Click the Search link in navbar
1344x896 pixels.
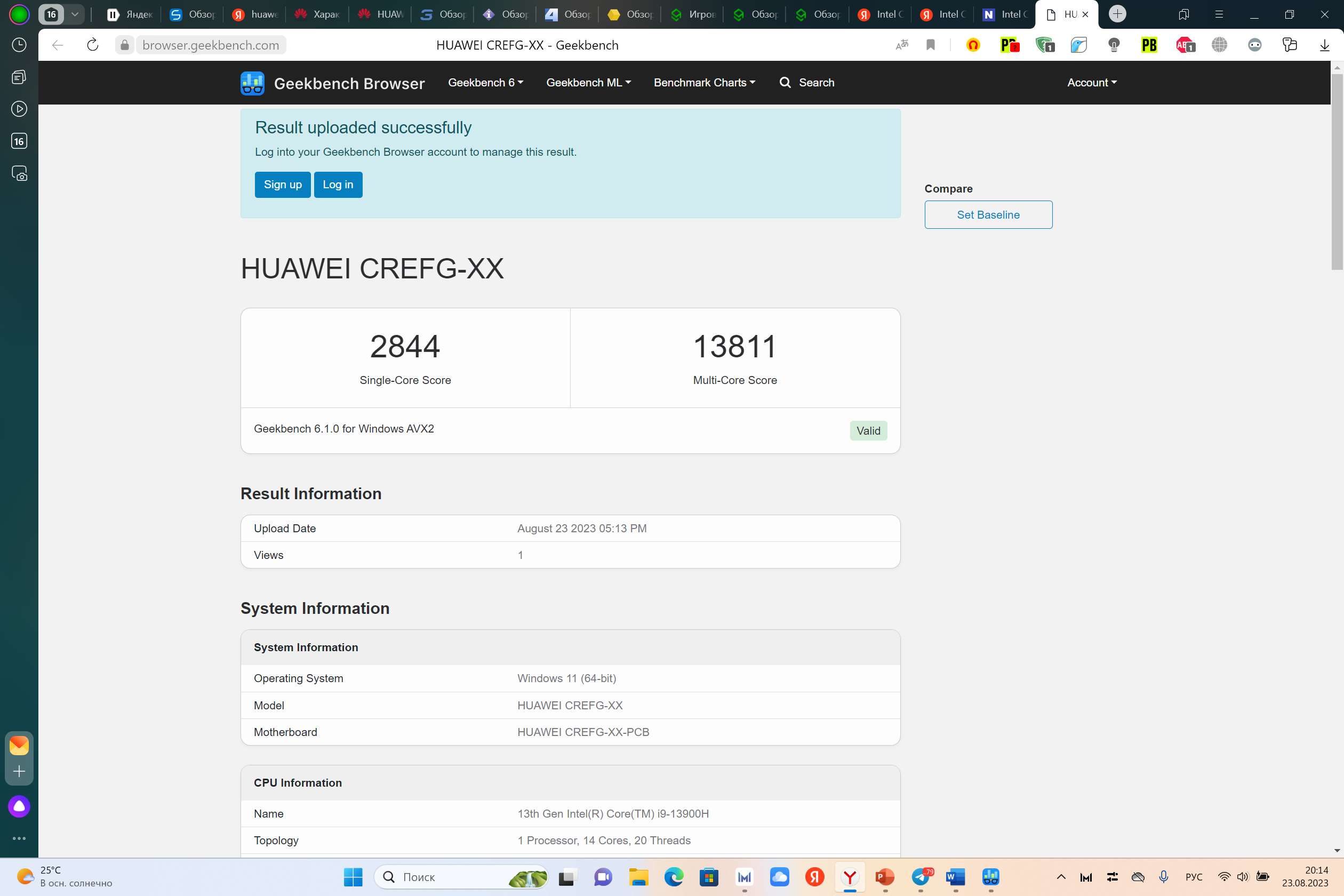pos(806,83)
